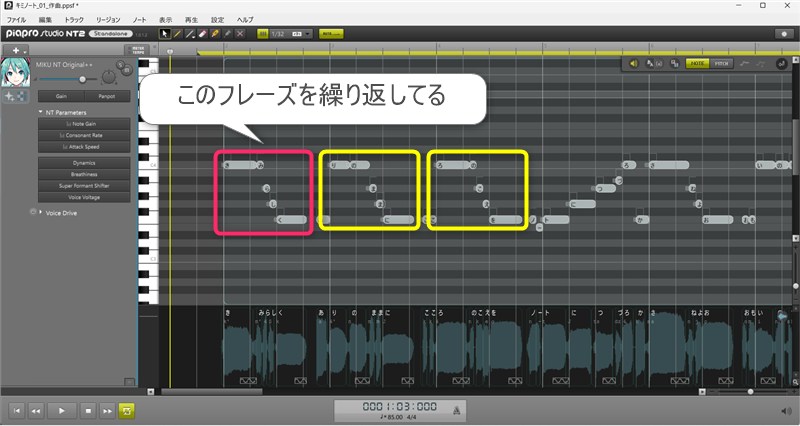
Task: Click the lyric/phoneme display icon
Action: click(653, 64)
